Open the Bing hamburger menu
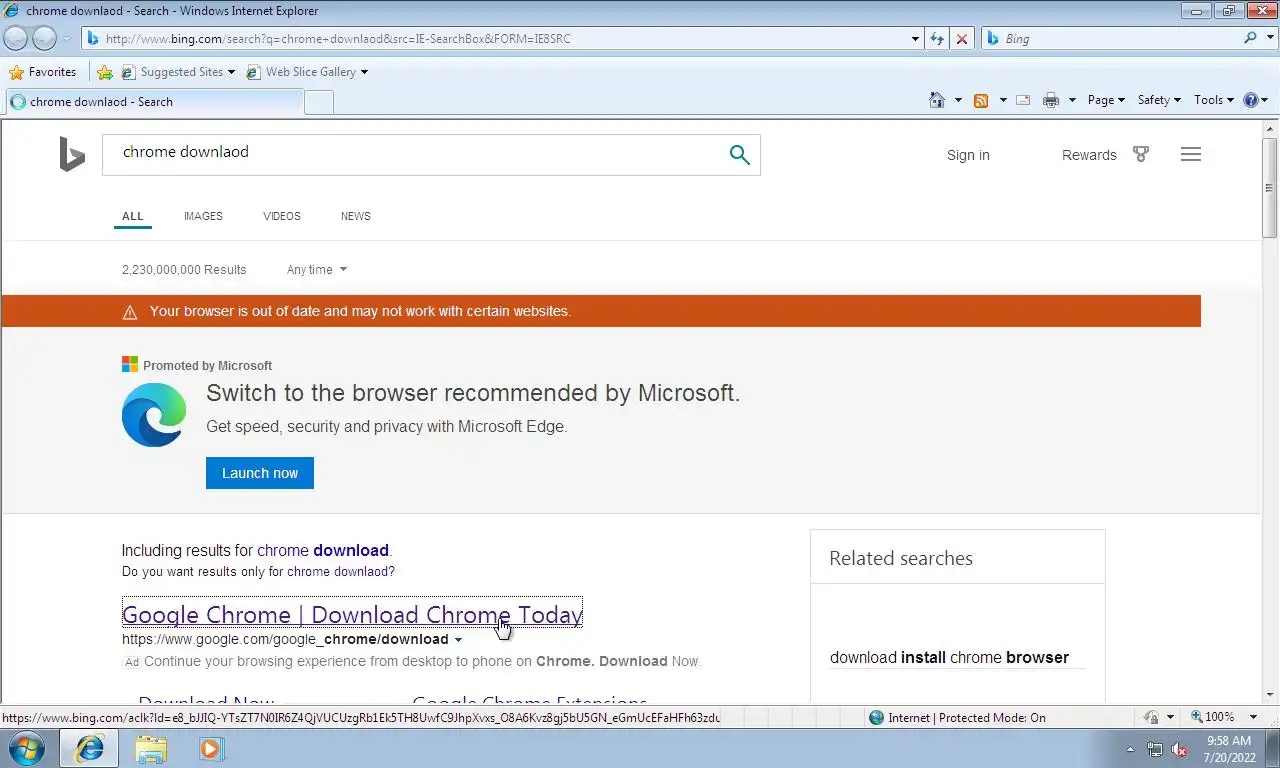 (1191, 154)
